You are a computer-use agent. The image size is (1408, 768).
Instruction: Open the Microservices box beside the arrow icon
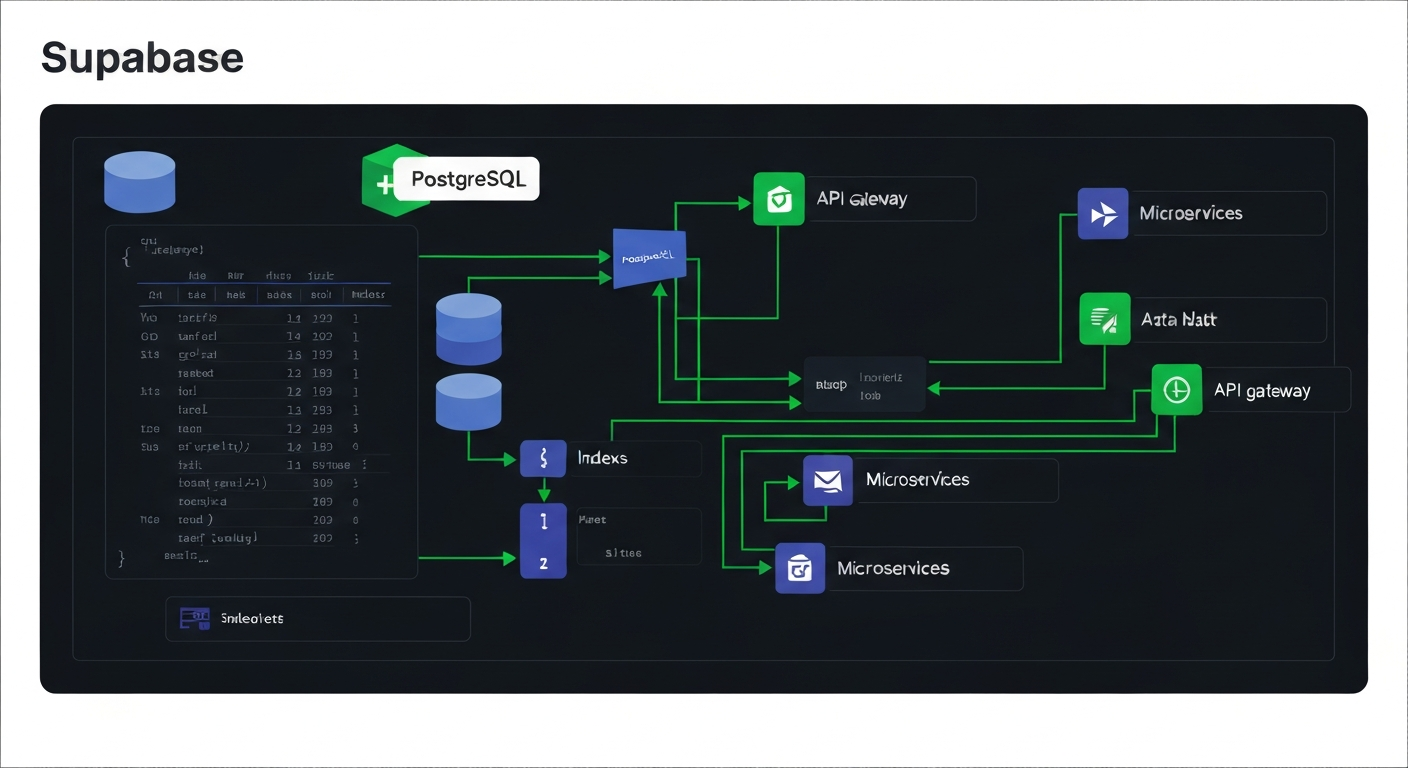(x=1228, y=213)
